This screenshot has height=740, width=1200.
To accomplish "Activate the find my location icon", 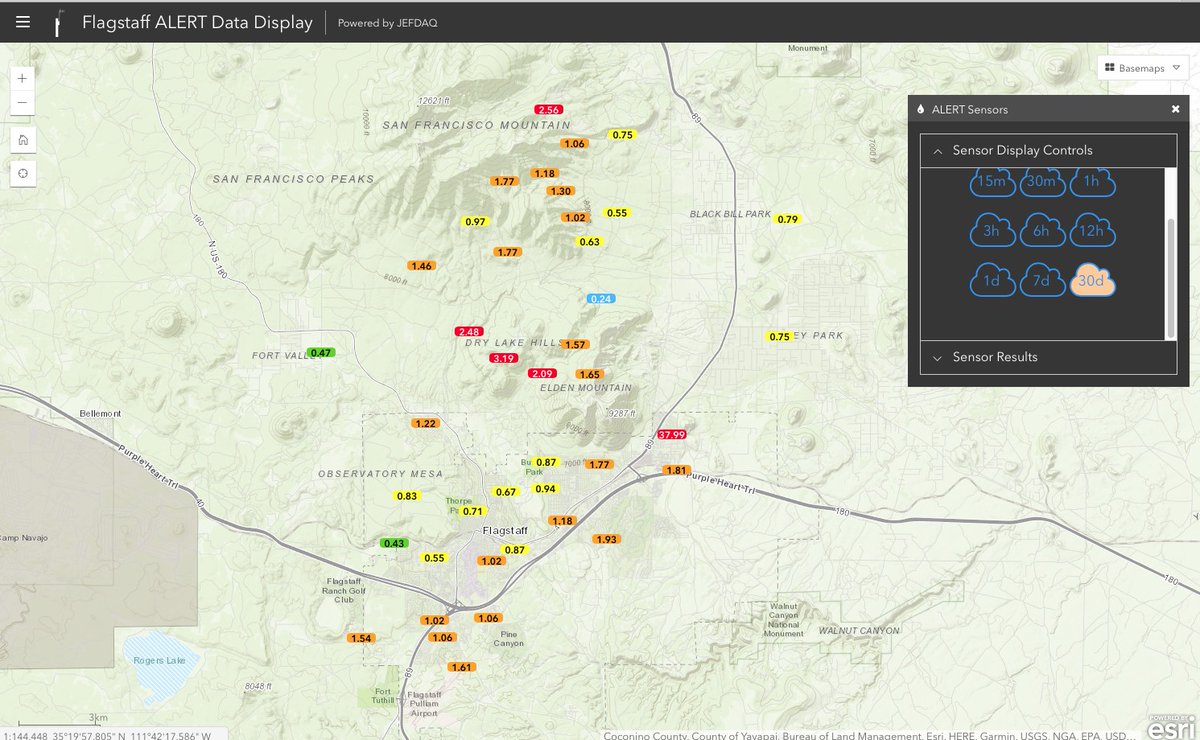I will (x=22, y=173).
